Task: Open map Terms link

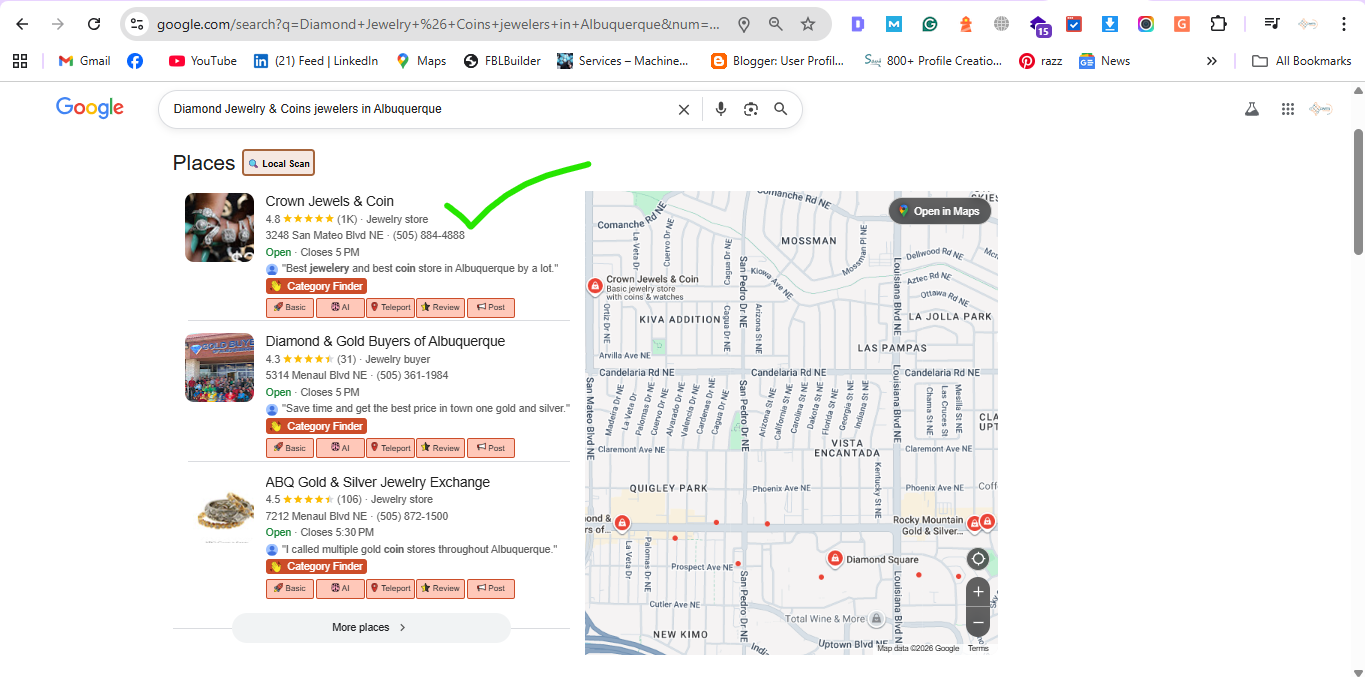Action: point(978,648)
